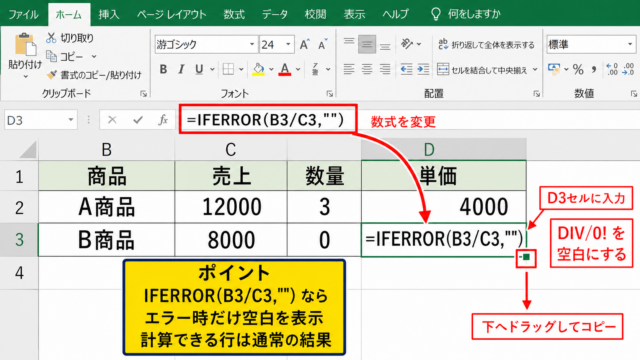640x360 pixels.
Task: Open the font size dropdown showing 24
Action: tap(288, 44)
